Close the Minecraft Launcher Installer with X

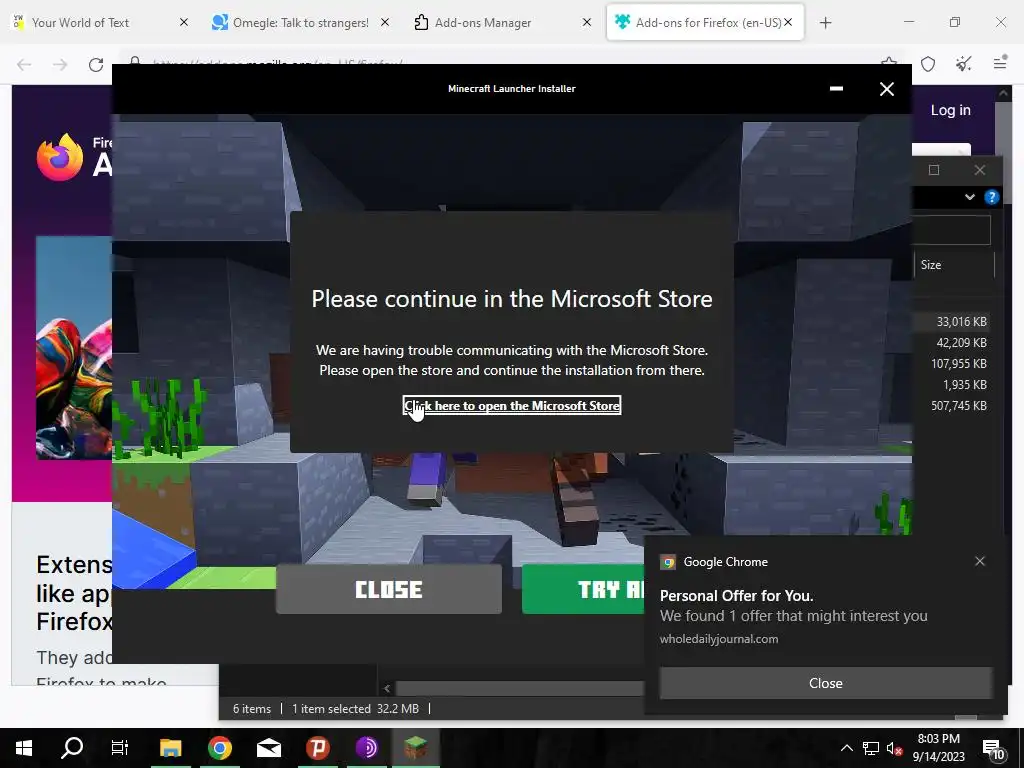[x=886, y=89]
